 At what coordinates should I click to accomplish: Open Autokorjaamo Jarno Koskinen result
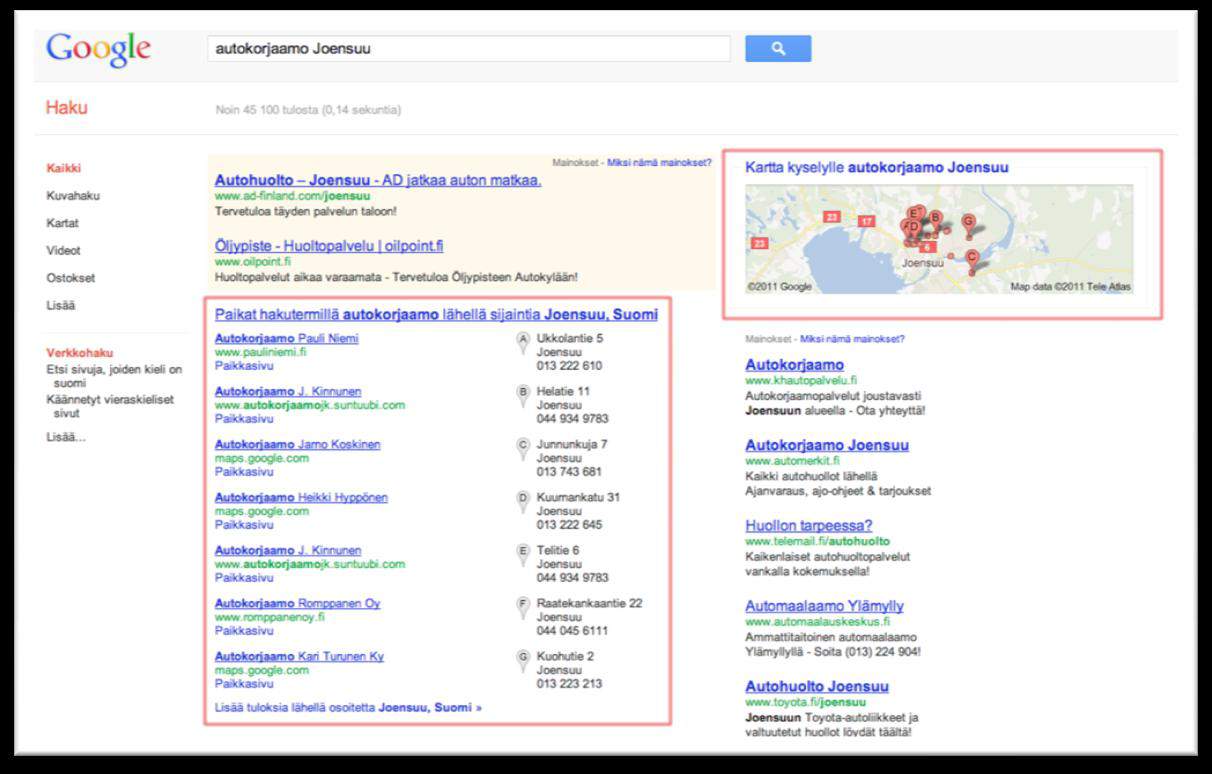[x=297, y=444]
